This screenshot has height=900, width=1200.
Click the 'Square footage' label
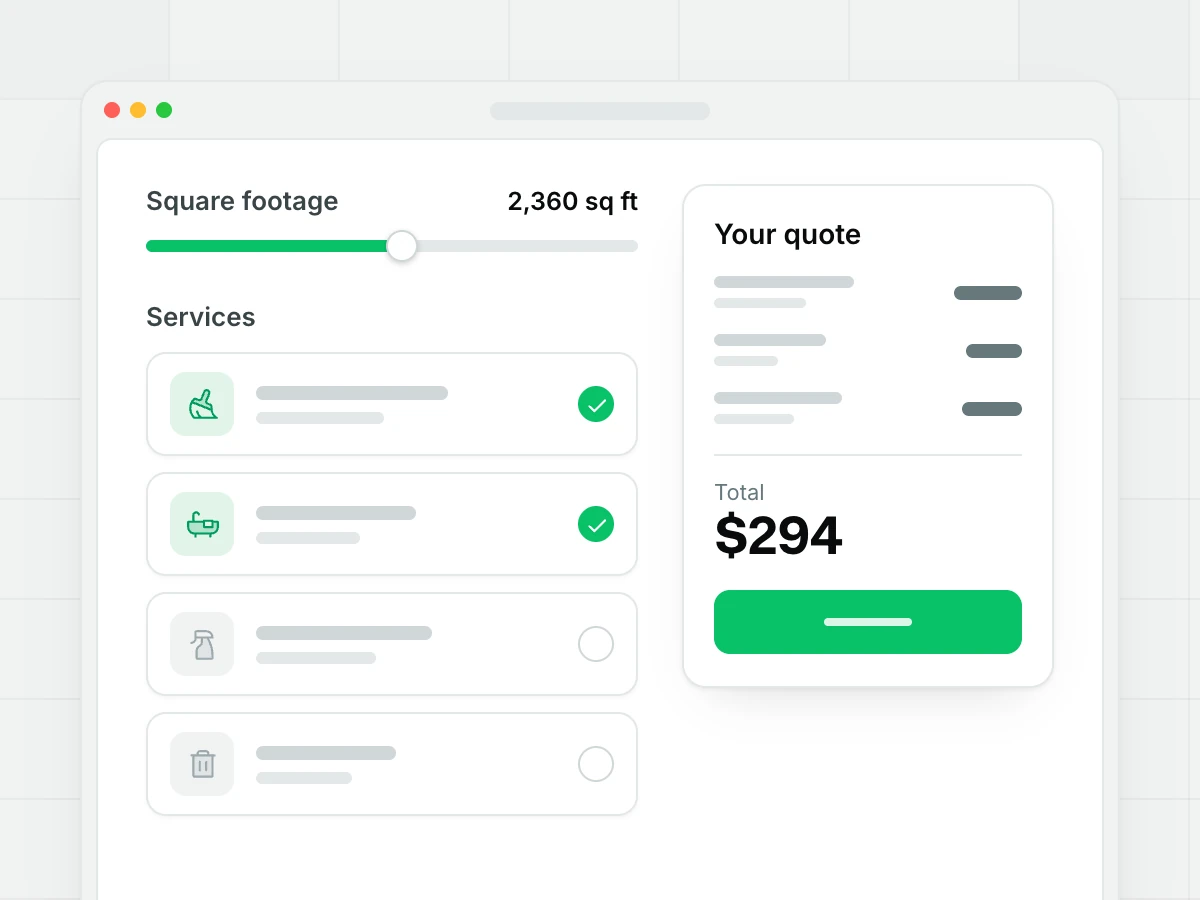coord(242,202)
